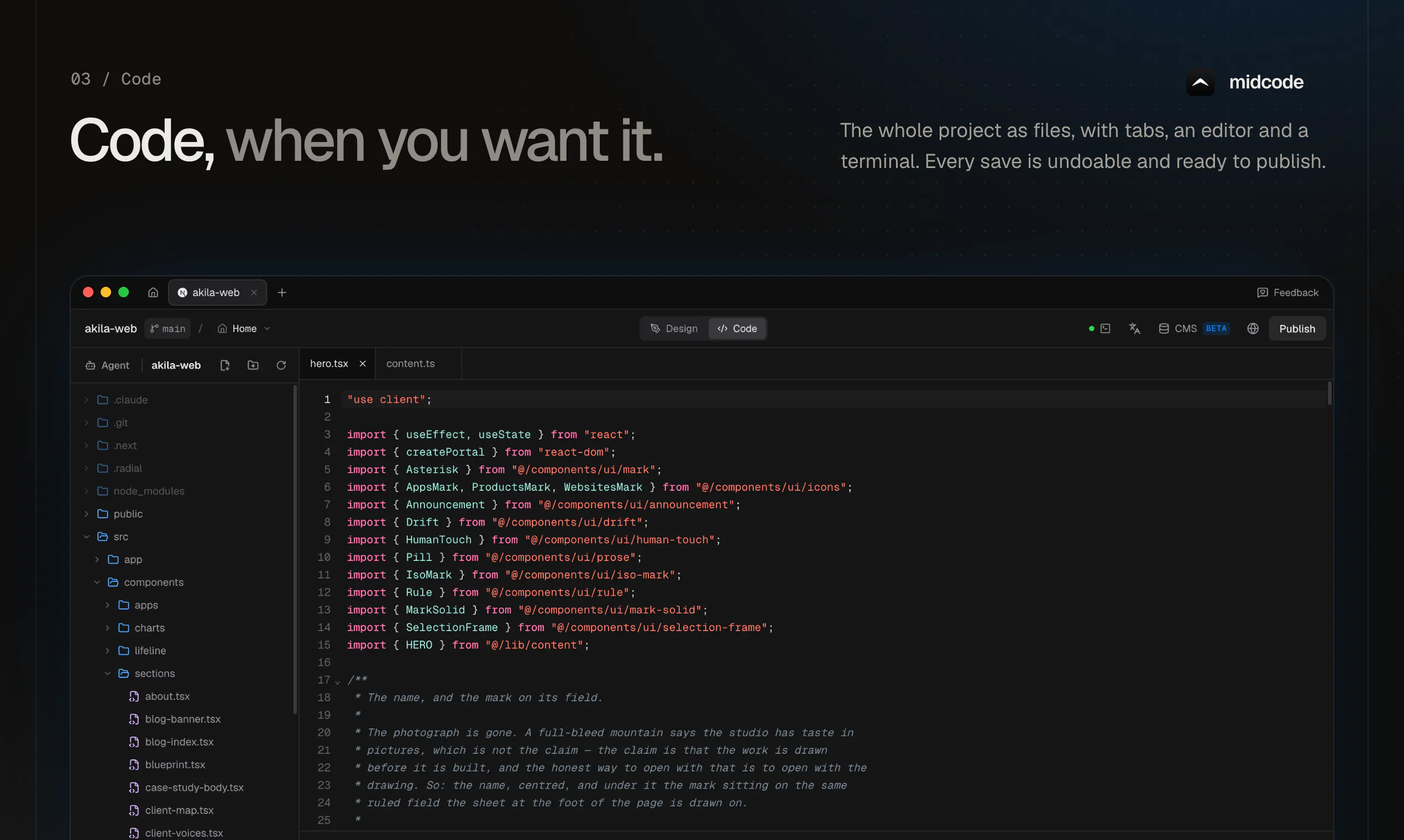Expand the .git folder
1404x840 pixels.
pos(182,423)
